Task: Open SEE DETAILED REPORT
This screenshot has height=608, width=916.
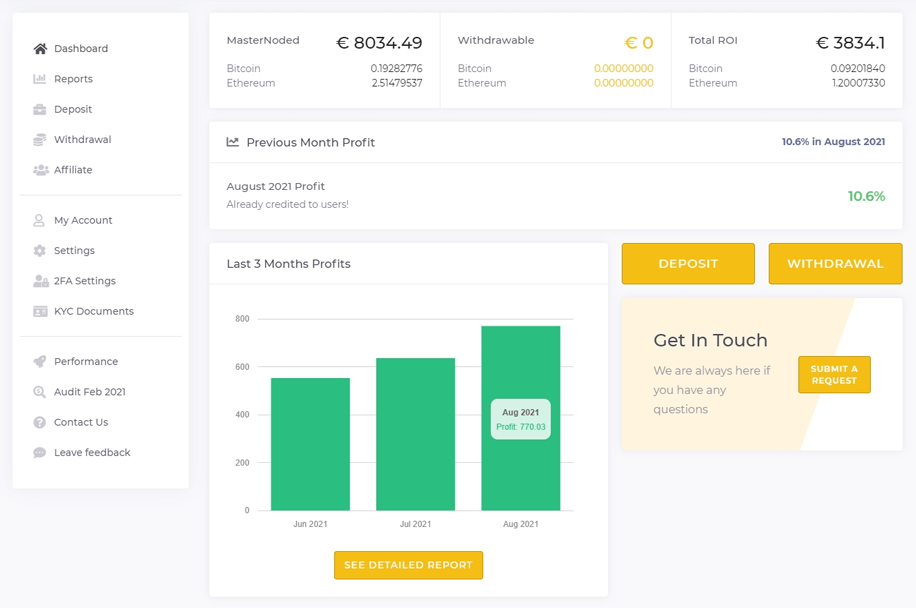Action: [408, 565]
